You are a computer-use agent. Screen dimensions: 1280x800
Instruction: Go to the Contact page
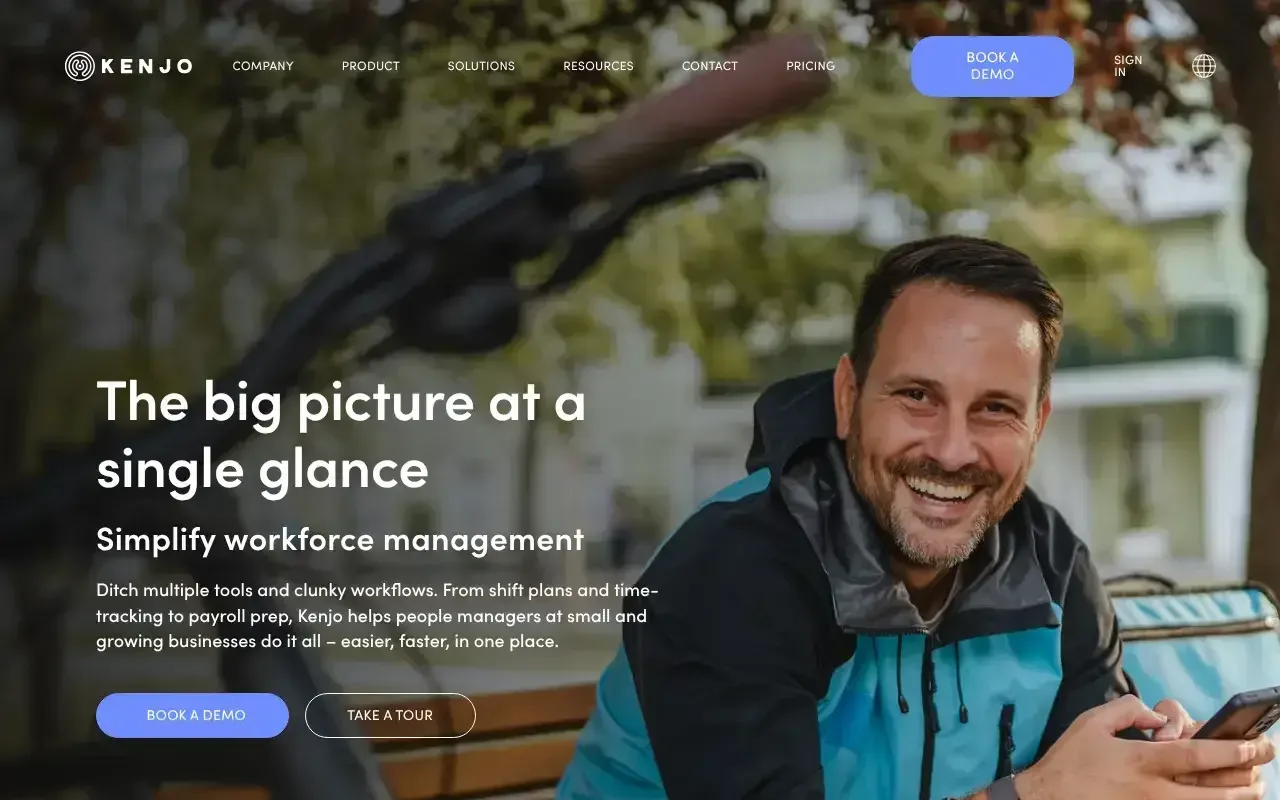point(710,66)
